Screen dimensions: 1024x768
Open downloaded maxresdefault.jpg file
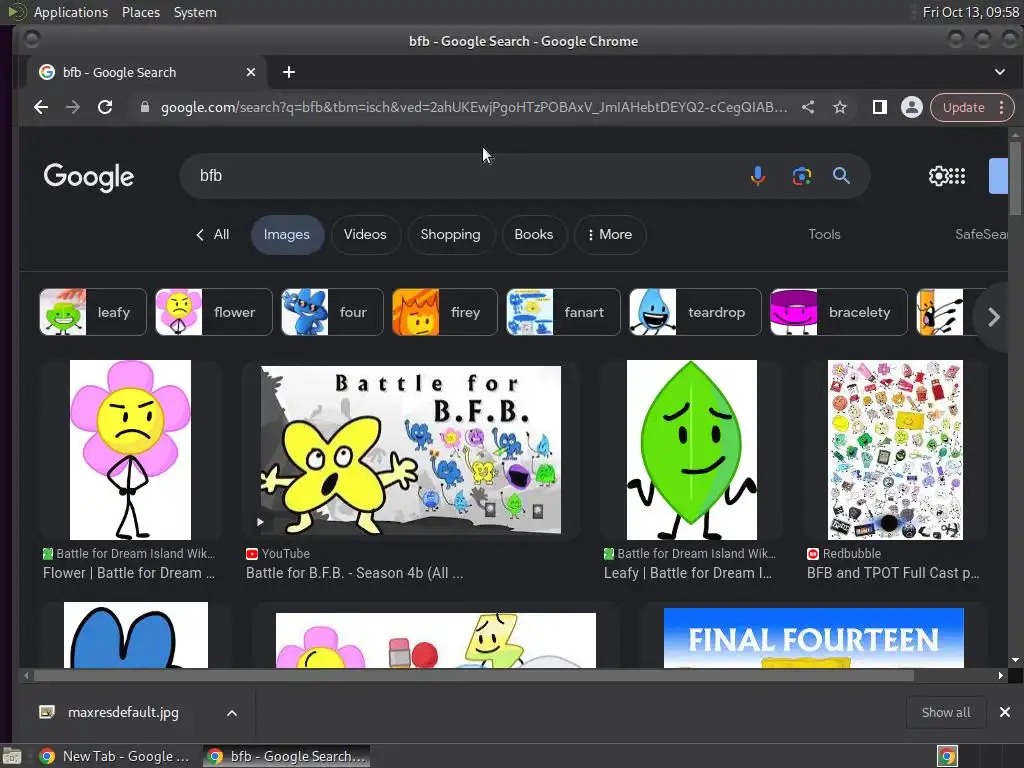point(123,712)
